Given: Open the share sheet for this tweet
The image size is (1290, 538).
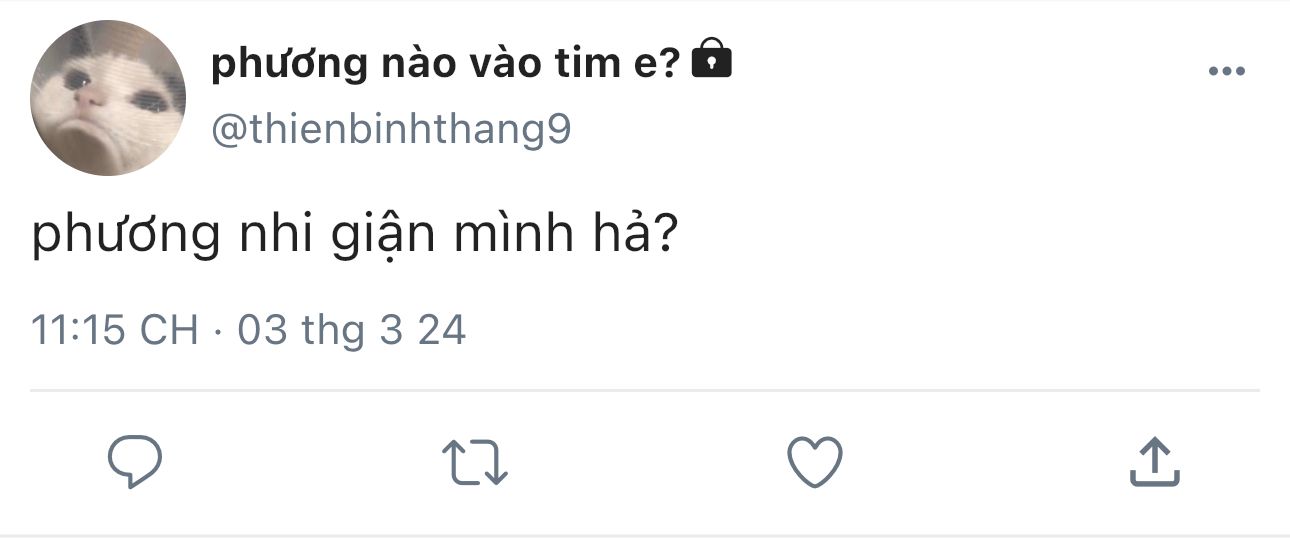Looking at the screenshot, I should pos(1155,463).
